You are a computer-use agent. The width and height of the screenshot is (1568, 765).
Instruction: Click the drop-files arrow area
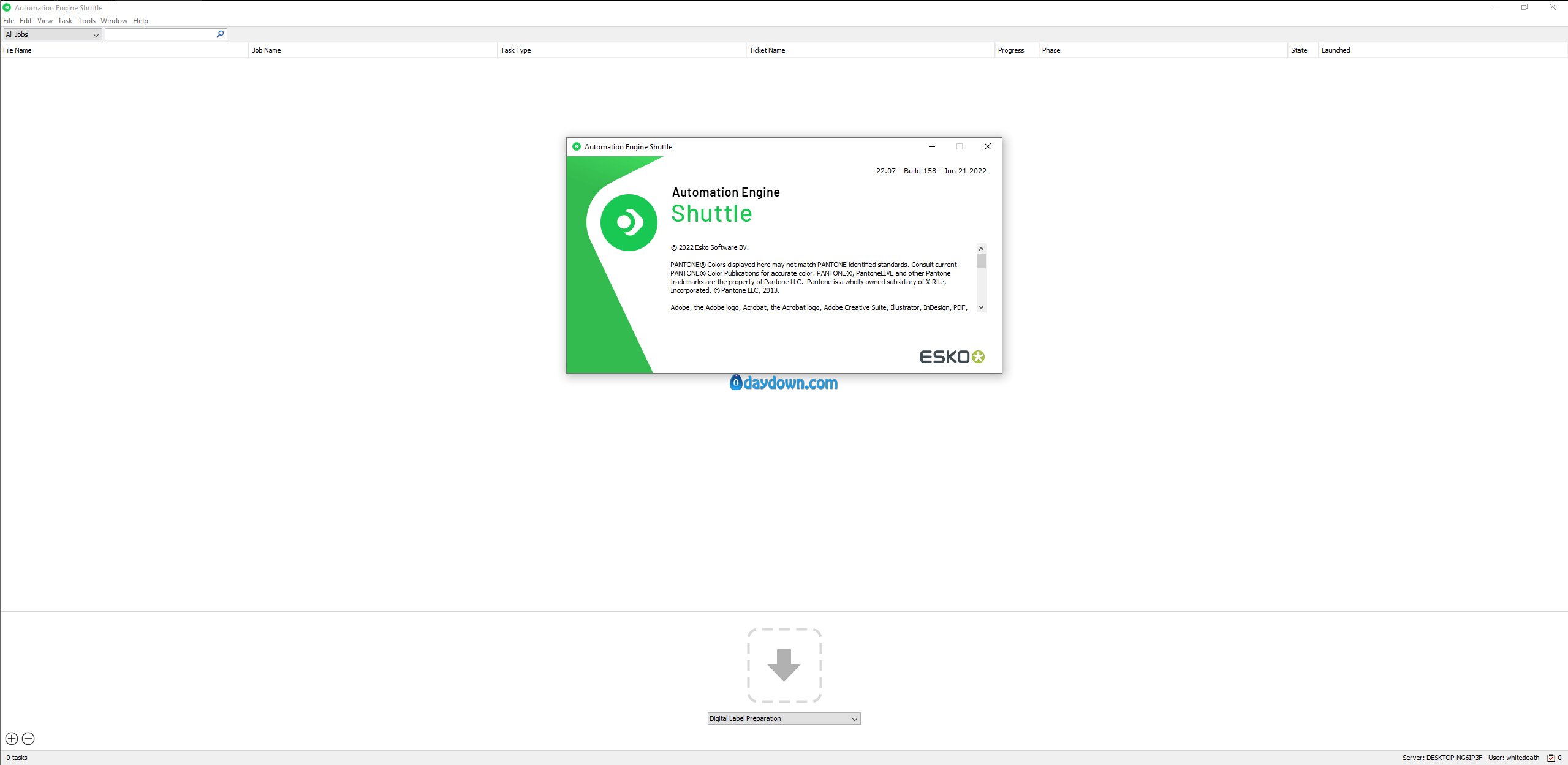point(784,665)
